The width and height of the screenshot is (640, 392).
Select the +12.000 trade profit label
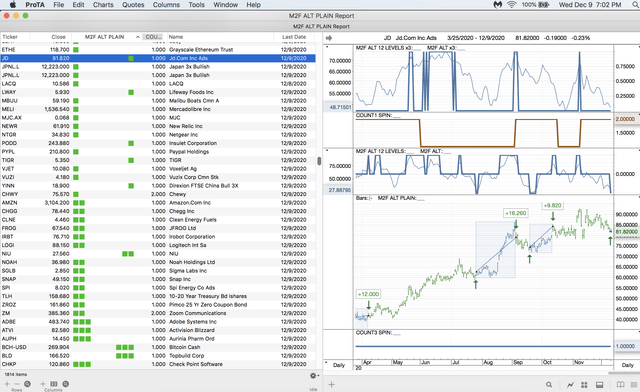(368, 294)
